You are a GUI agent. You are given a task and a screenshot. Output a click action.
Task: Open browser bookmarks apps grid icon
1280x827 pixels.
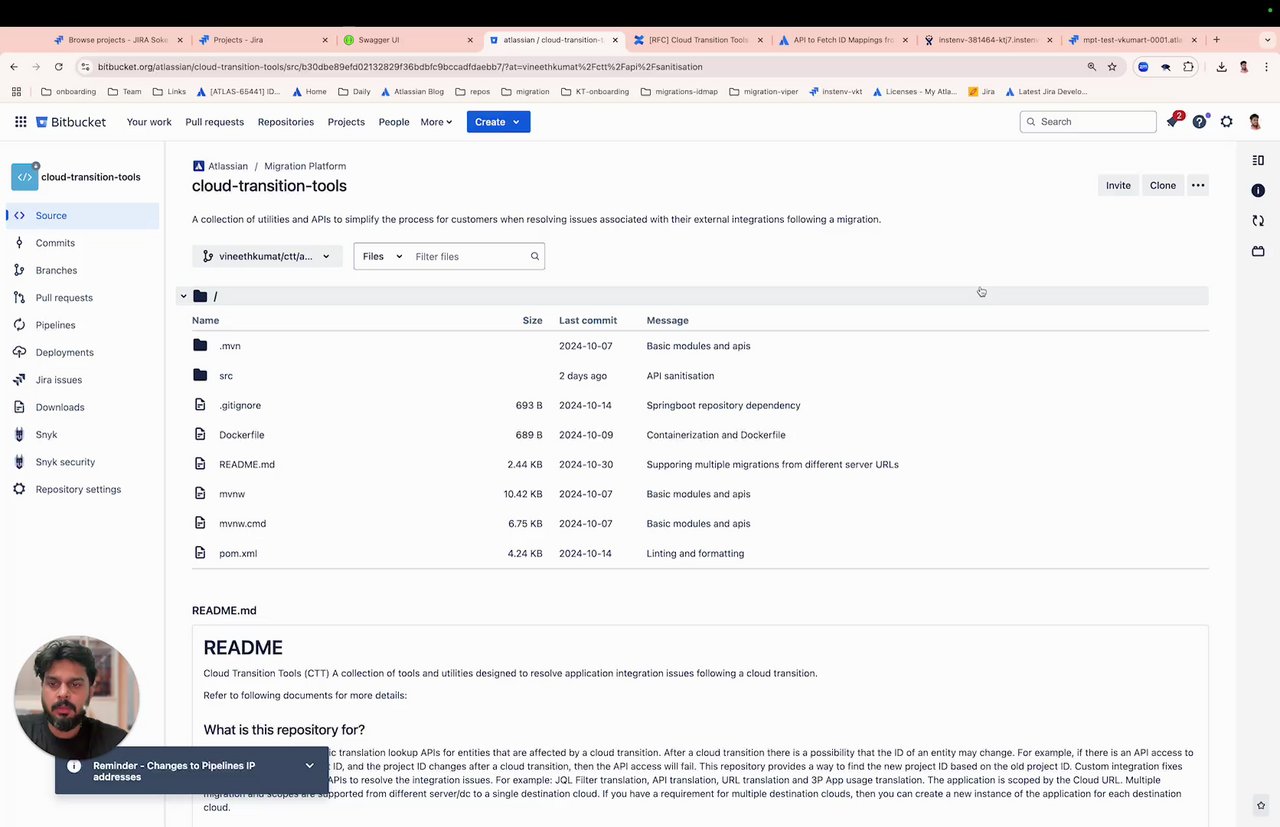(16, 92)
